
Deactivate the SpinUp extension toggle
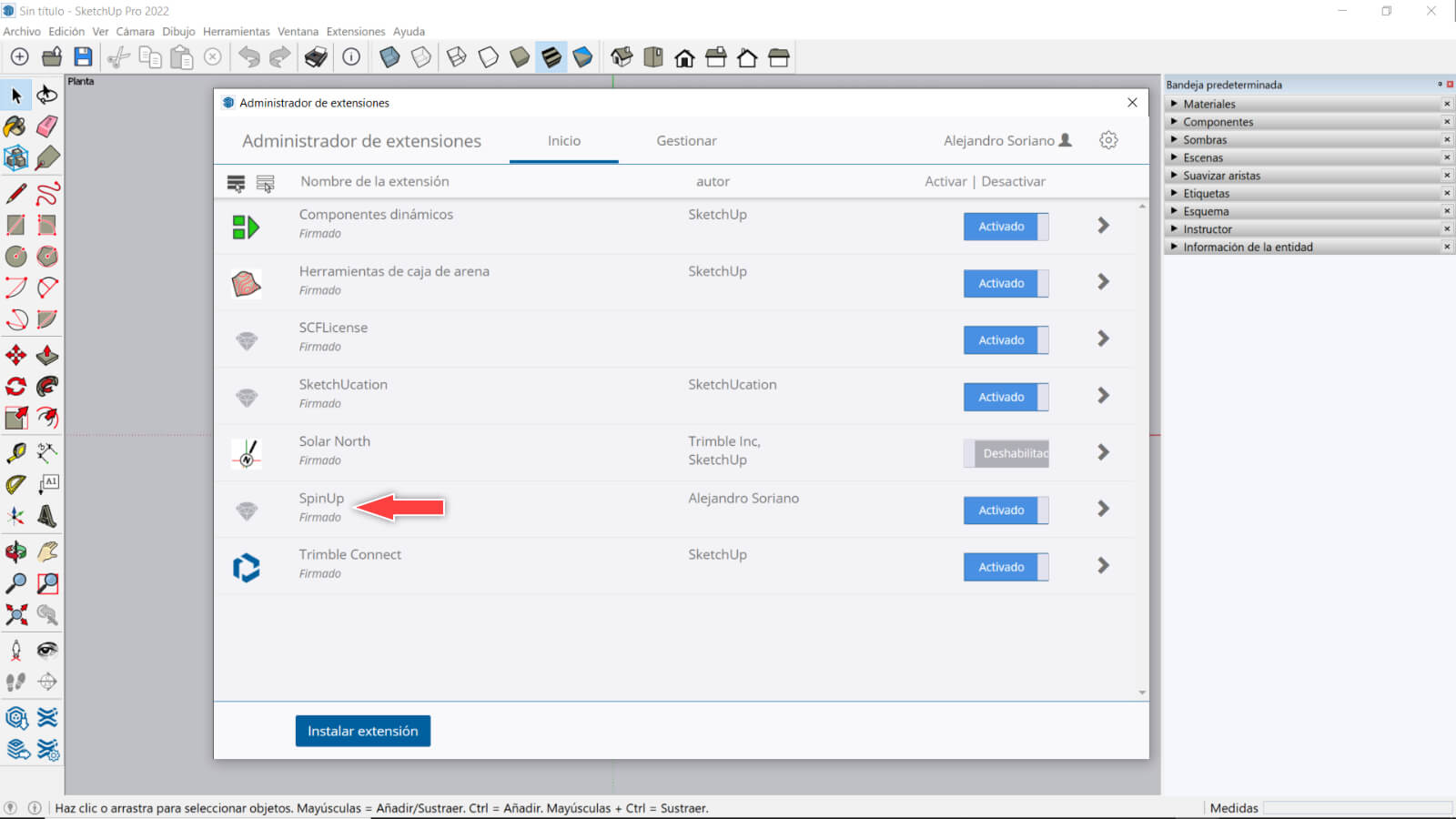coord(1006,511)
